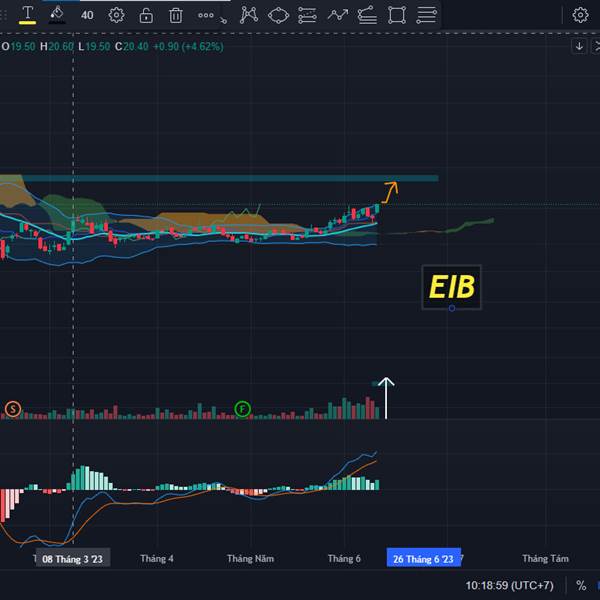Screen dimensions: 600x600
Task: Click the orange S split marker
Action: click(13, 409)
